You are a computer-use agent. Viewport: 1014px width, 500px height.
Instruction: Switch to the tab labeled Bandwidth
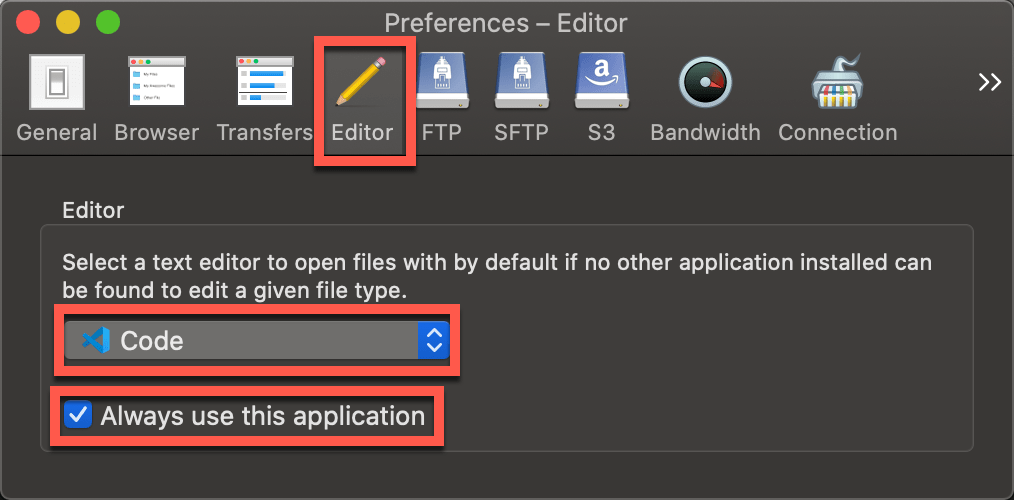coord(705,132)
